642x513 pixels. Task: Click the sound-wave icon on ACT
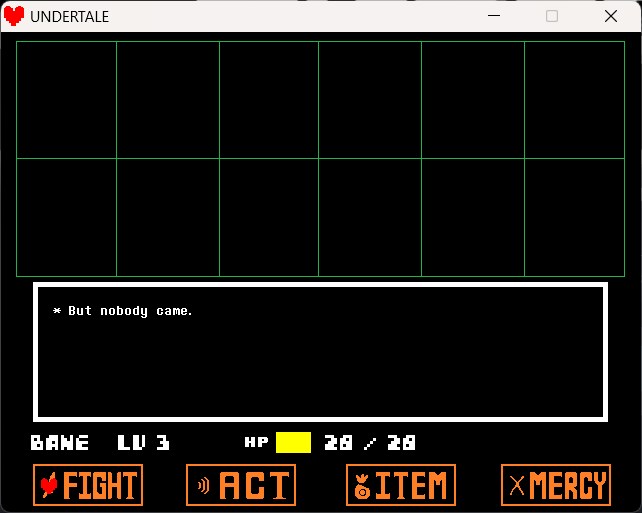tap(203, 486)
